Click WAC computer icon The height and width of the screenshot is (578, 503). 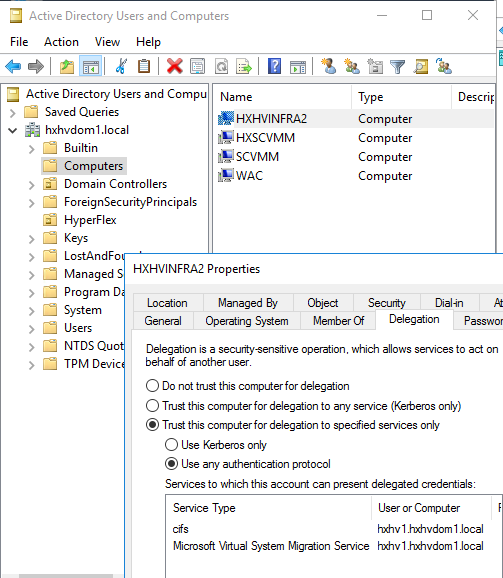[226, 175]
